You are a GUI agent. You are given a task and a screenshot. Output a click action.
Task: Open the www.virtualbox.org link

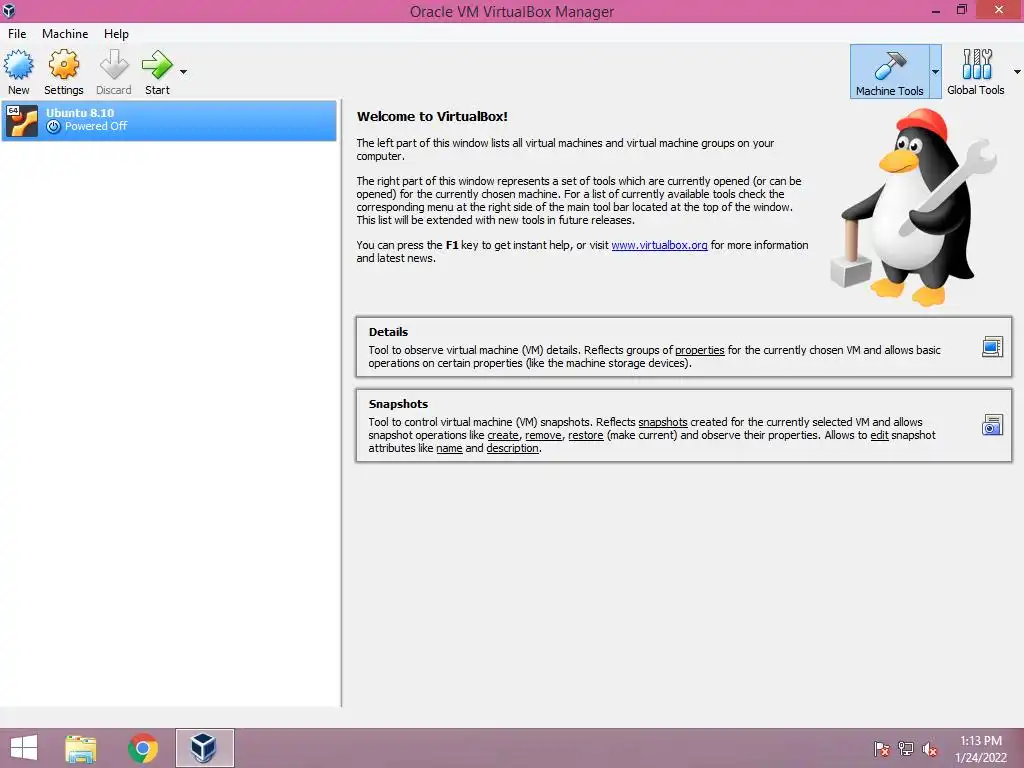pyautogui.click(x=659, y=246)
